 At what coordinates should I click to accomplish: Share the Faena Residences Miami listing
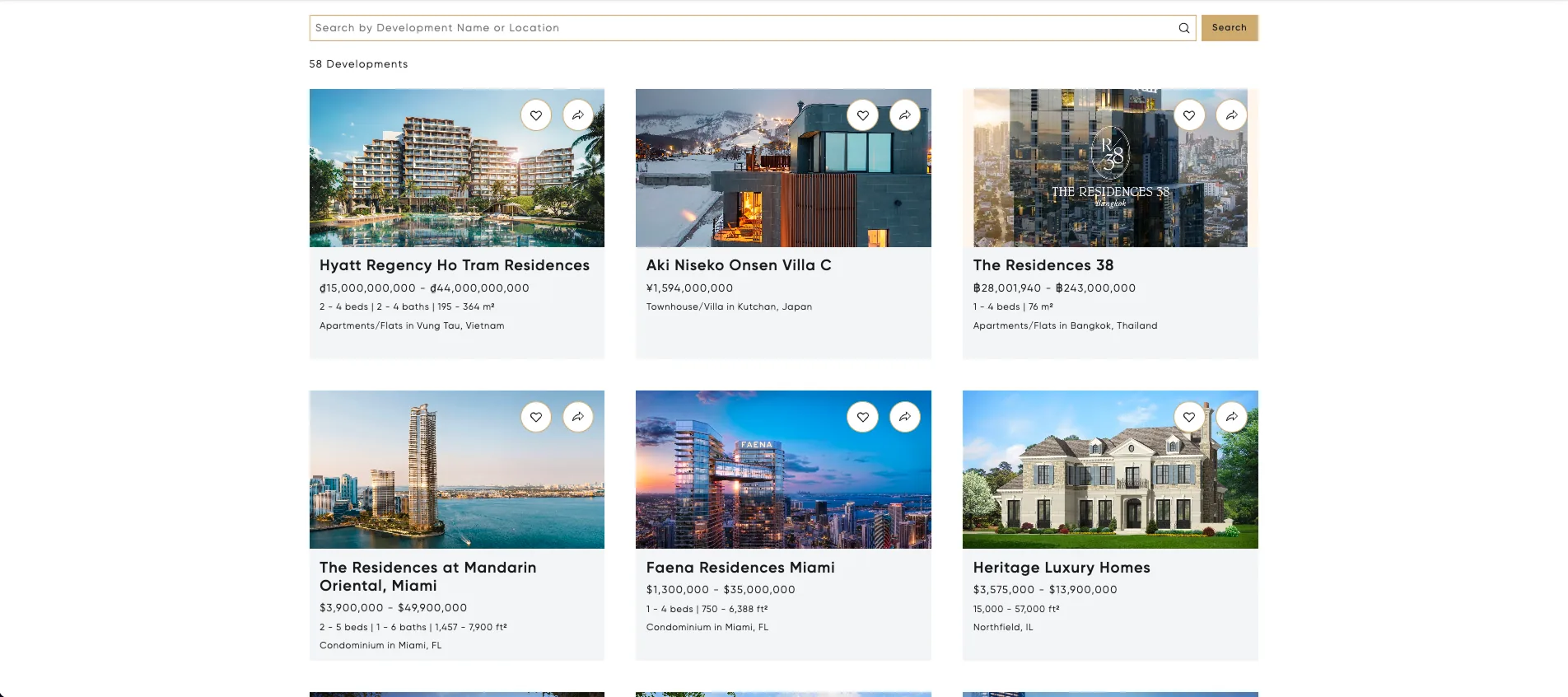pyautogui.click(x=905, y=417)
